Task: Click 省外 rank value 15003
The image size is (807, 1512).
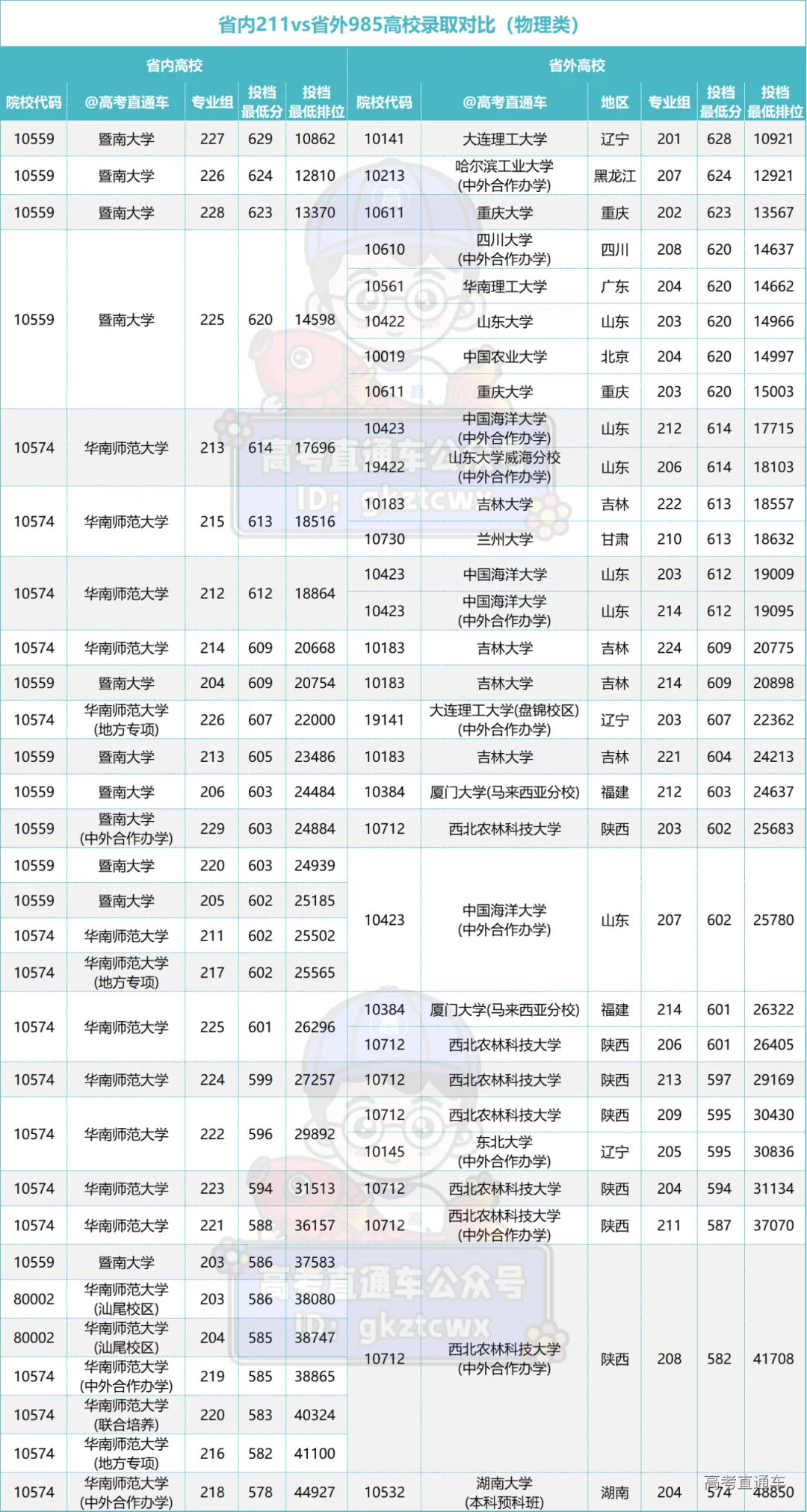Action: tap(773, 391)
